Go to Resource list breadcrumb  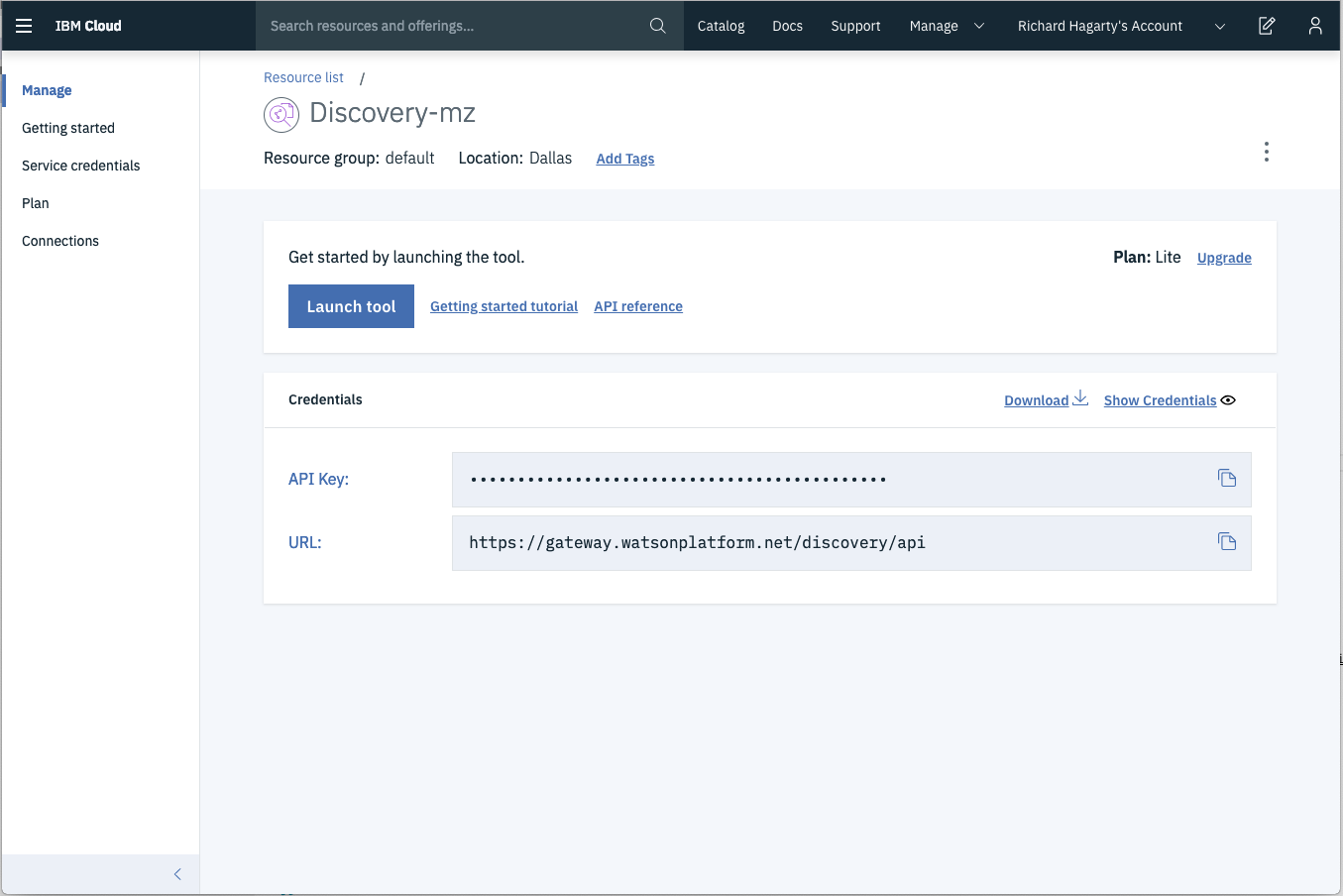[x=303, y=77]
